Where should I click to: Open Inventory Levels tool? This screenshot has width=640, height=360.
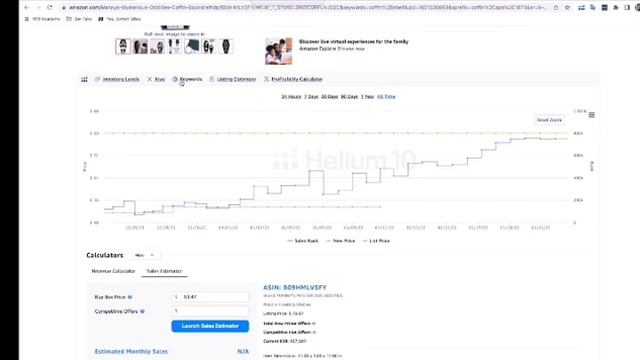click(x=117, y=79)
